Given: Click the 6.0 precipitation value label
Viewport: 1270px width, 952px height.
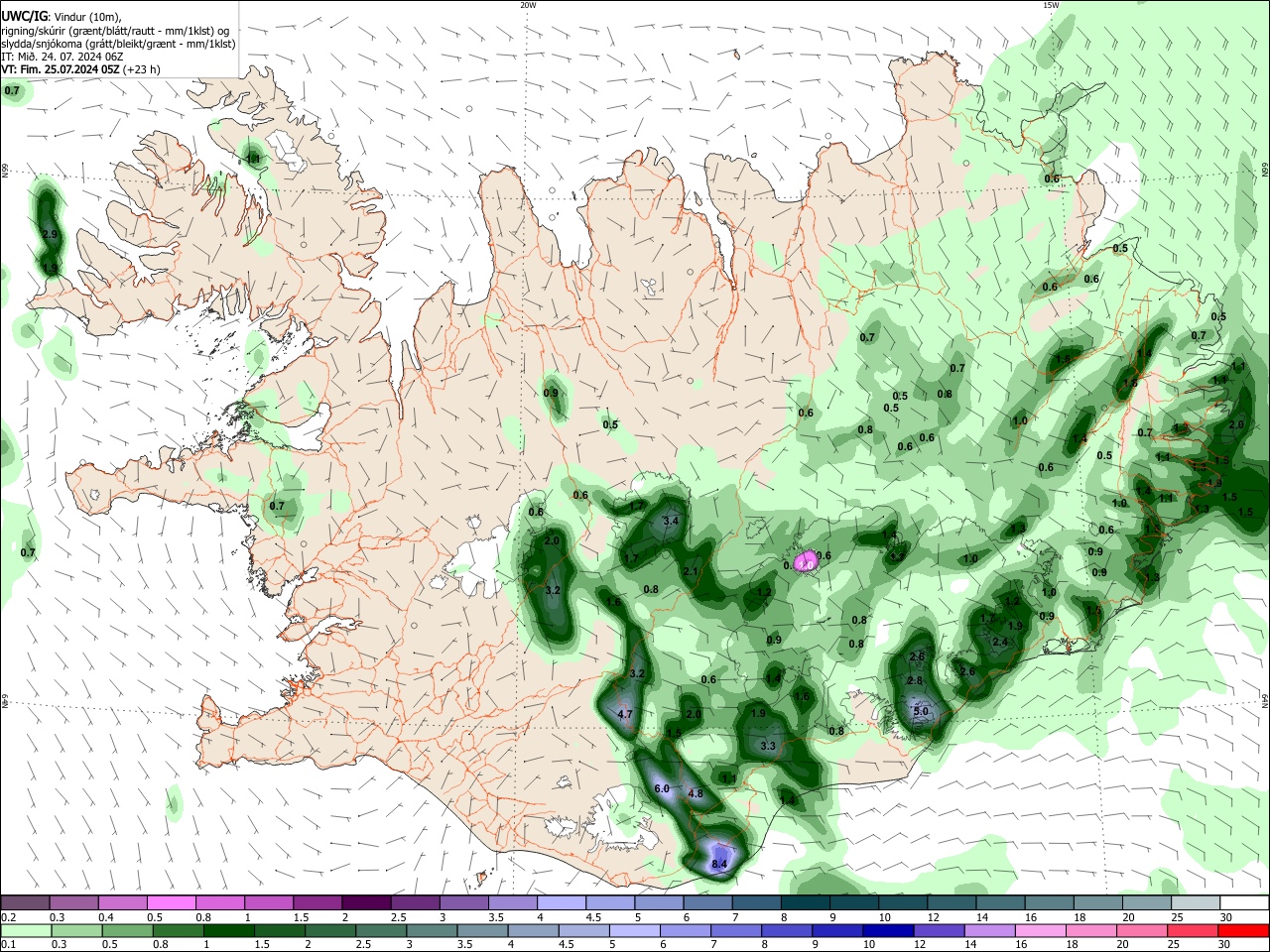Looking at the screenshot, I should (x=662, y=788).
